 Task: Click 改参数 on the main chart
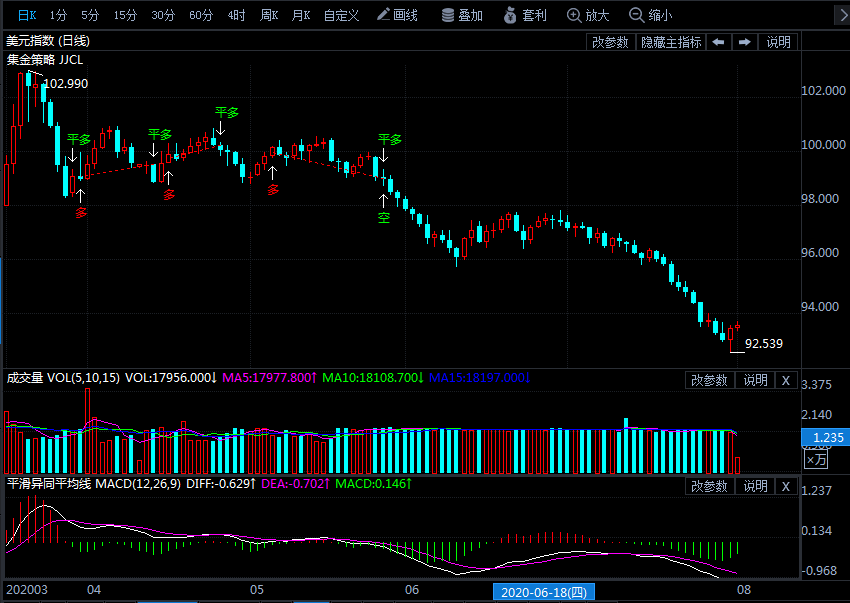(x=610, y=42)
